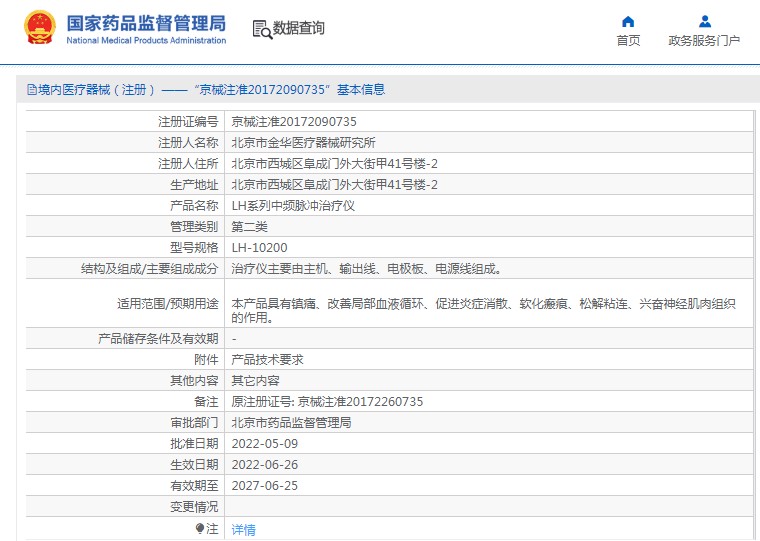Click the national emblem logo
The width and height of the screenshot is (760, 541).
coord(40,28)
